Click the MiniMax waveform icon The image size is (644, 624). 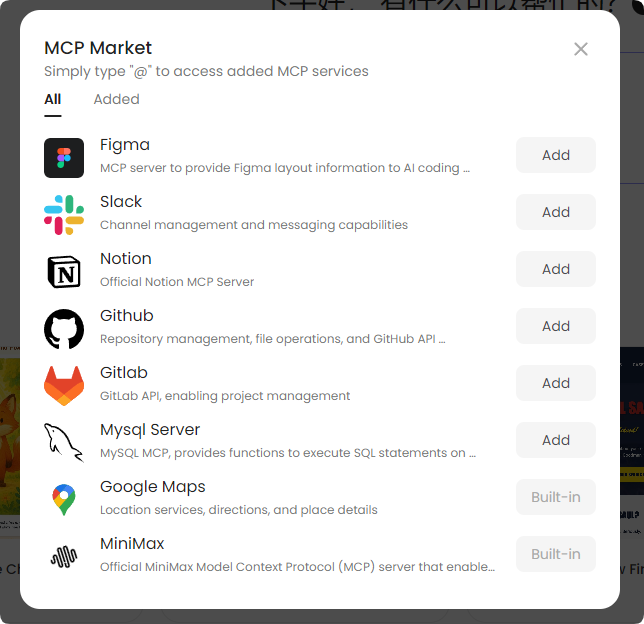tap(64, 557)
